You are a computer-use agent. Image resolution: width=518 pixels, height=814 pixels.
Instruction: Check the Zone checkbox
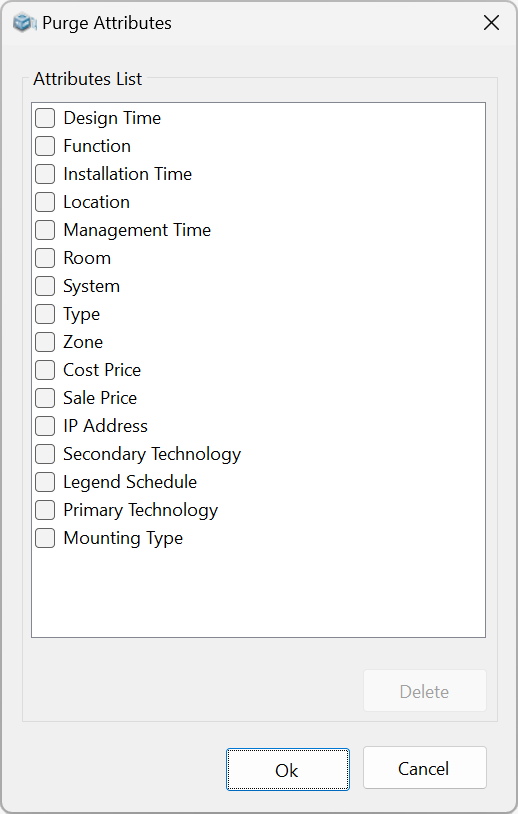click(45, 342)
